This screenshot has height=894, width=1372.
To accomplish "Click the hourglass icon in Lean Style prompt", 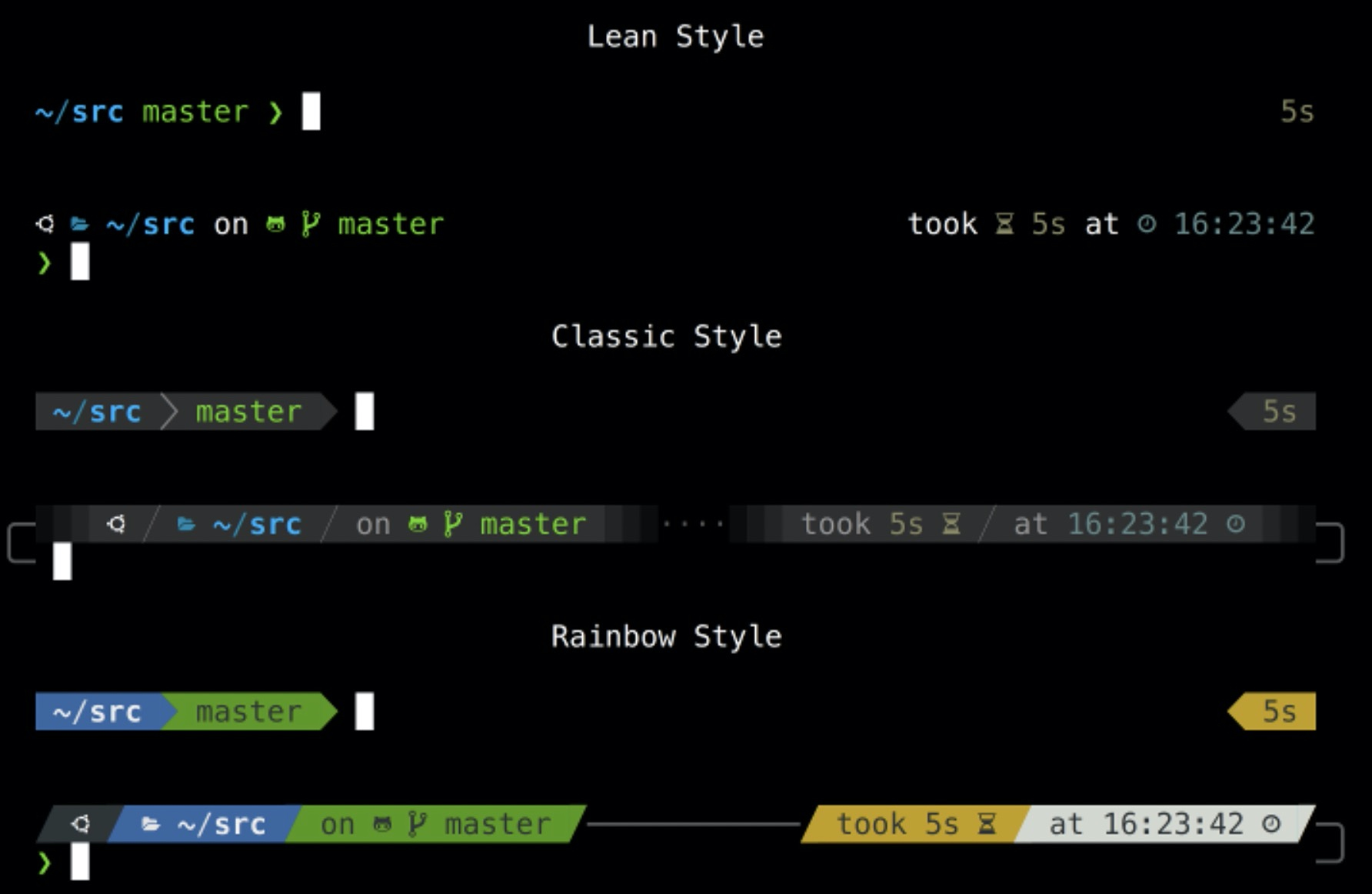I will 1004,224.
